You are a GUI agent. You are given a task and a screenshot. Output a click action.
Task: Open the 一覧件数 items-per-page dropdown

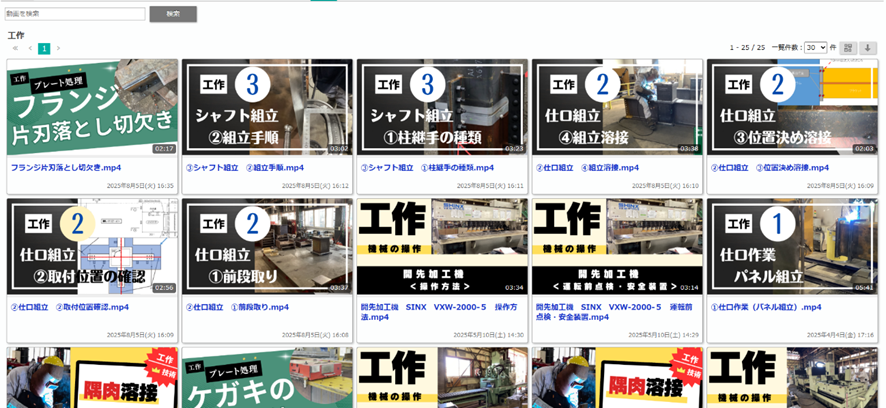[x=815, y=48]
